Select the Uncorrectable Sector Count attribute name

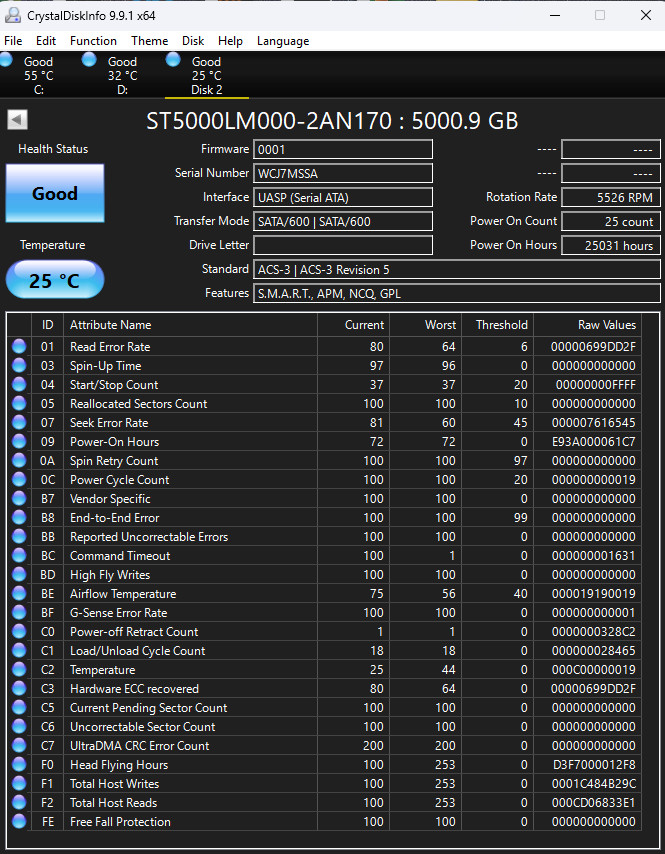click(x=143, y=727)
